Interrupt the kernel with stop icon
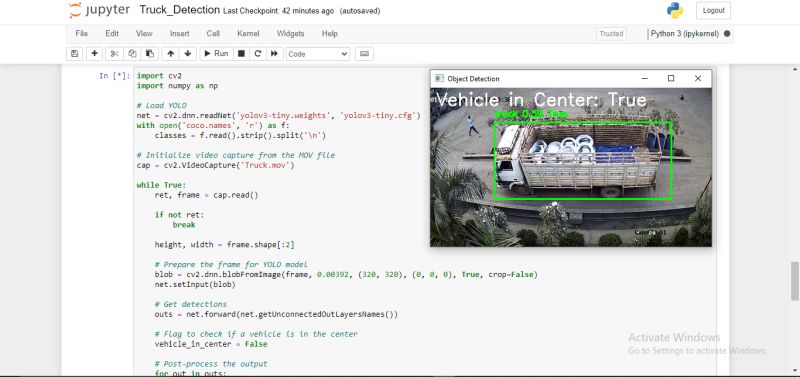 (241, 54)
